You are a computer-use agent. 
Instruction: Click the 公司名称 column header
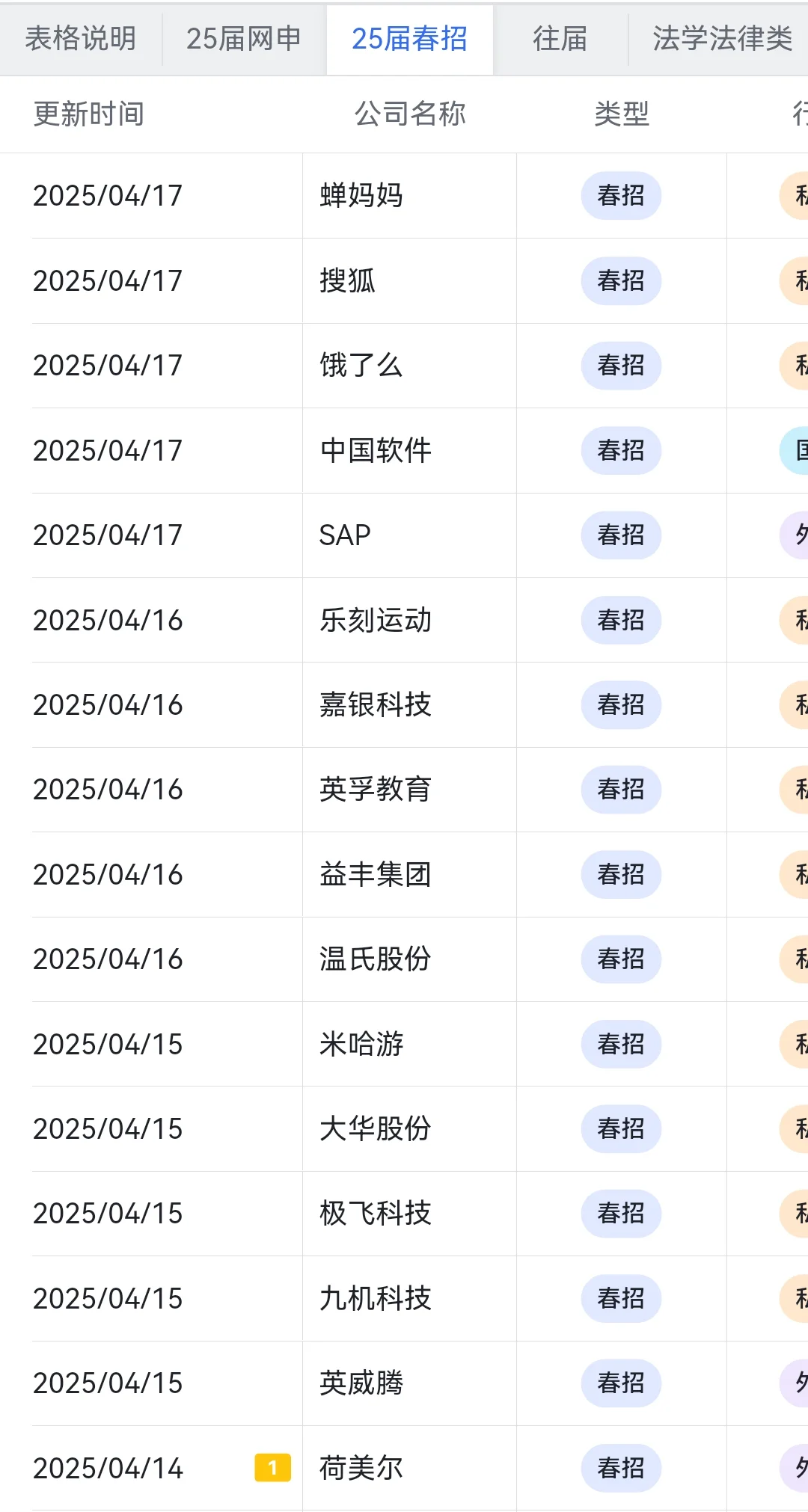point(410,114)
